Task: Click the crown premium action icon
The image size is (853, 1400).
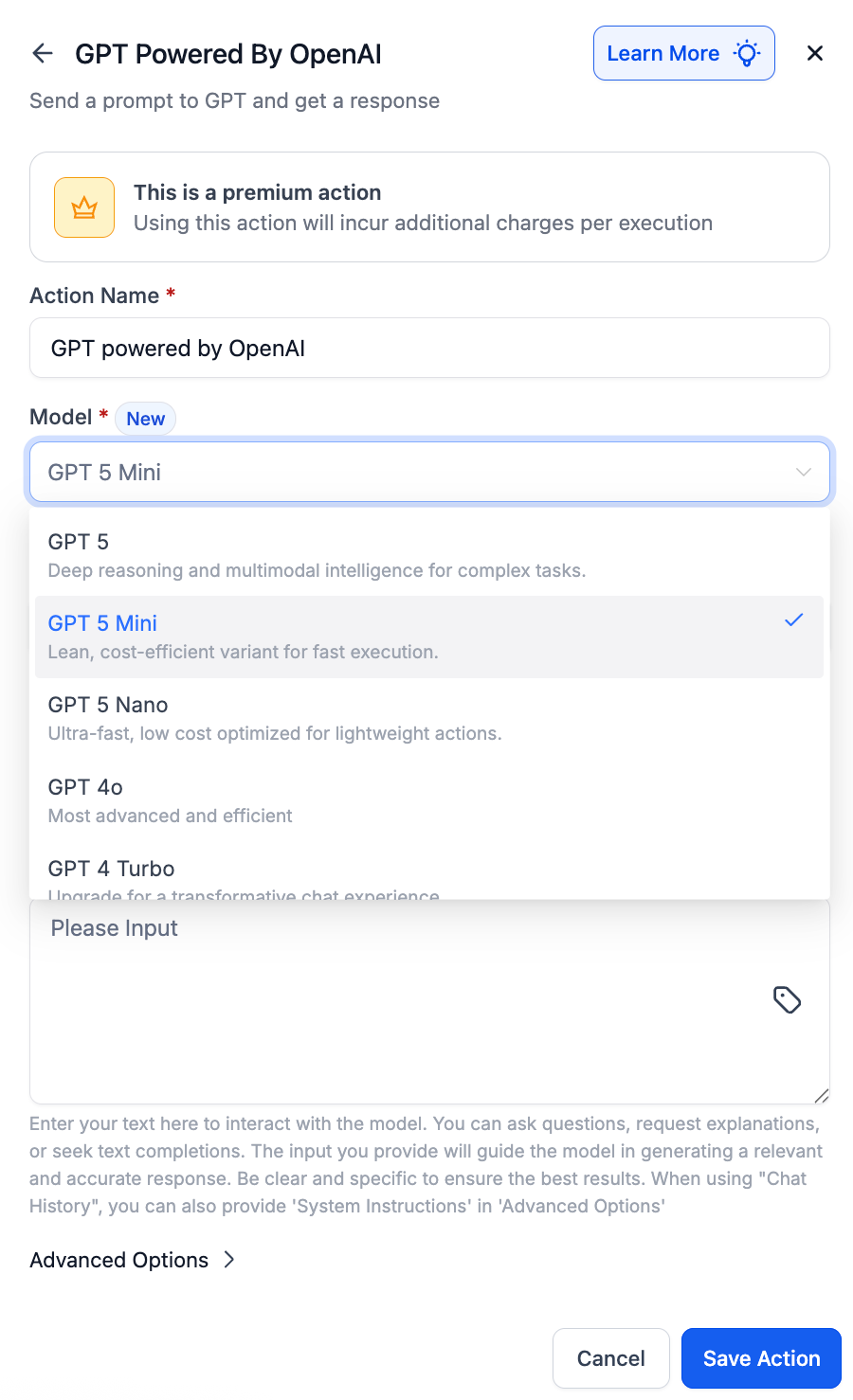Action: pyautogui.click(x=83, y=206)
